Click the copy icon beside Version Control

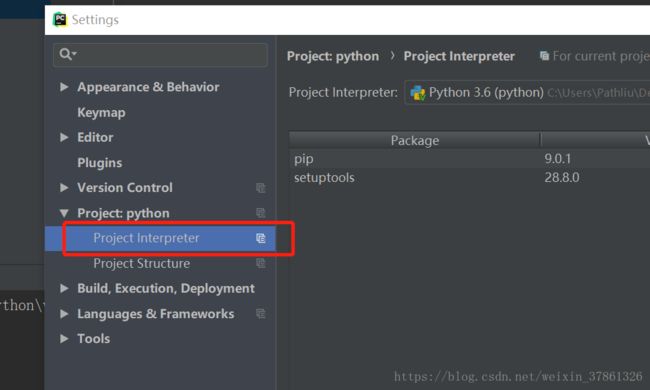pos(260,188)
